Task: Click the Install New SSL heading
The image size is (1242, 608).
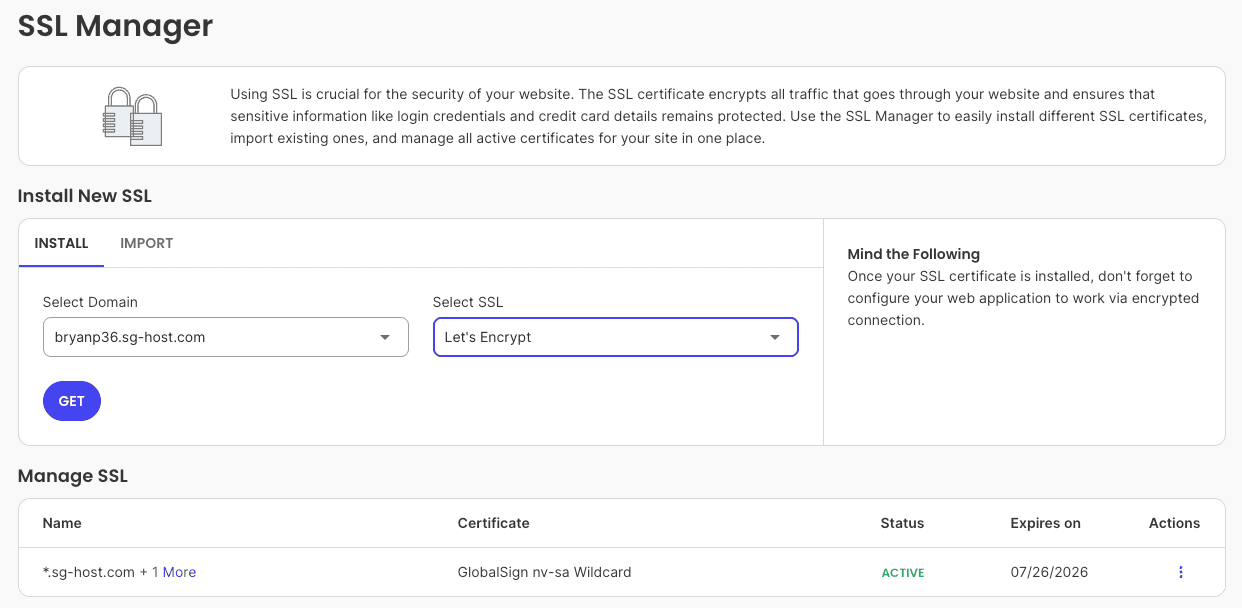Action: click(85, 196)
